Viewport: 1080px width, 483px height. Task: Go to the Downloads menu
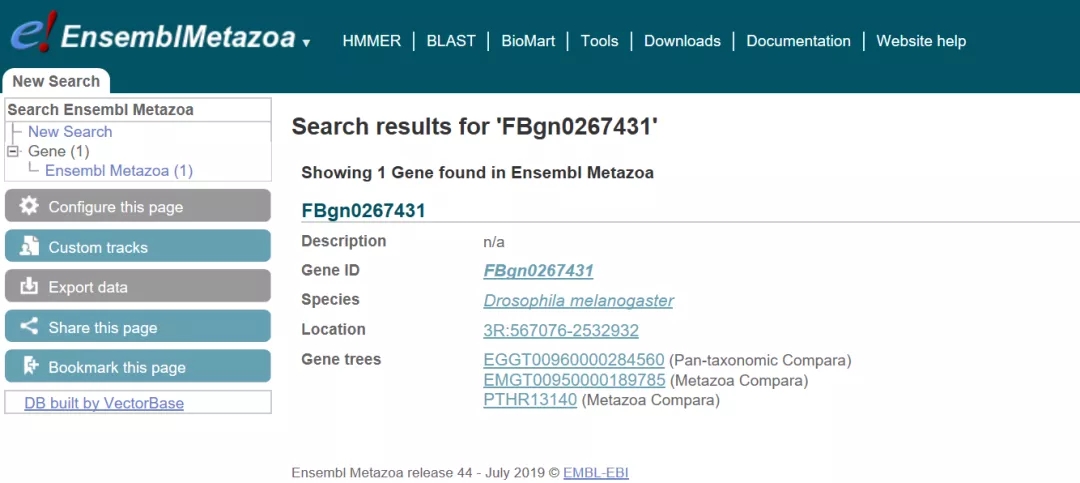(x=682, y=41)
